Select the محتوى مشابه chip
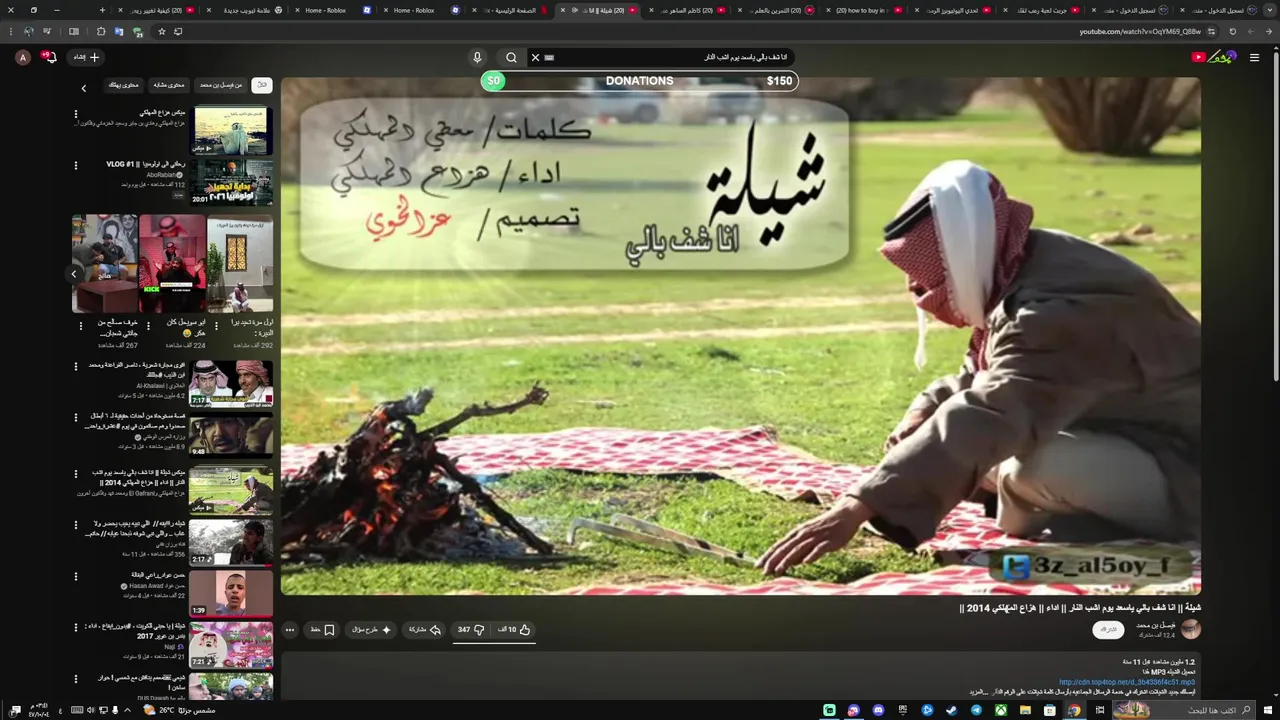The image size is (1280, 720). [168, 85]
